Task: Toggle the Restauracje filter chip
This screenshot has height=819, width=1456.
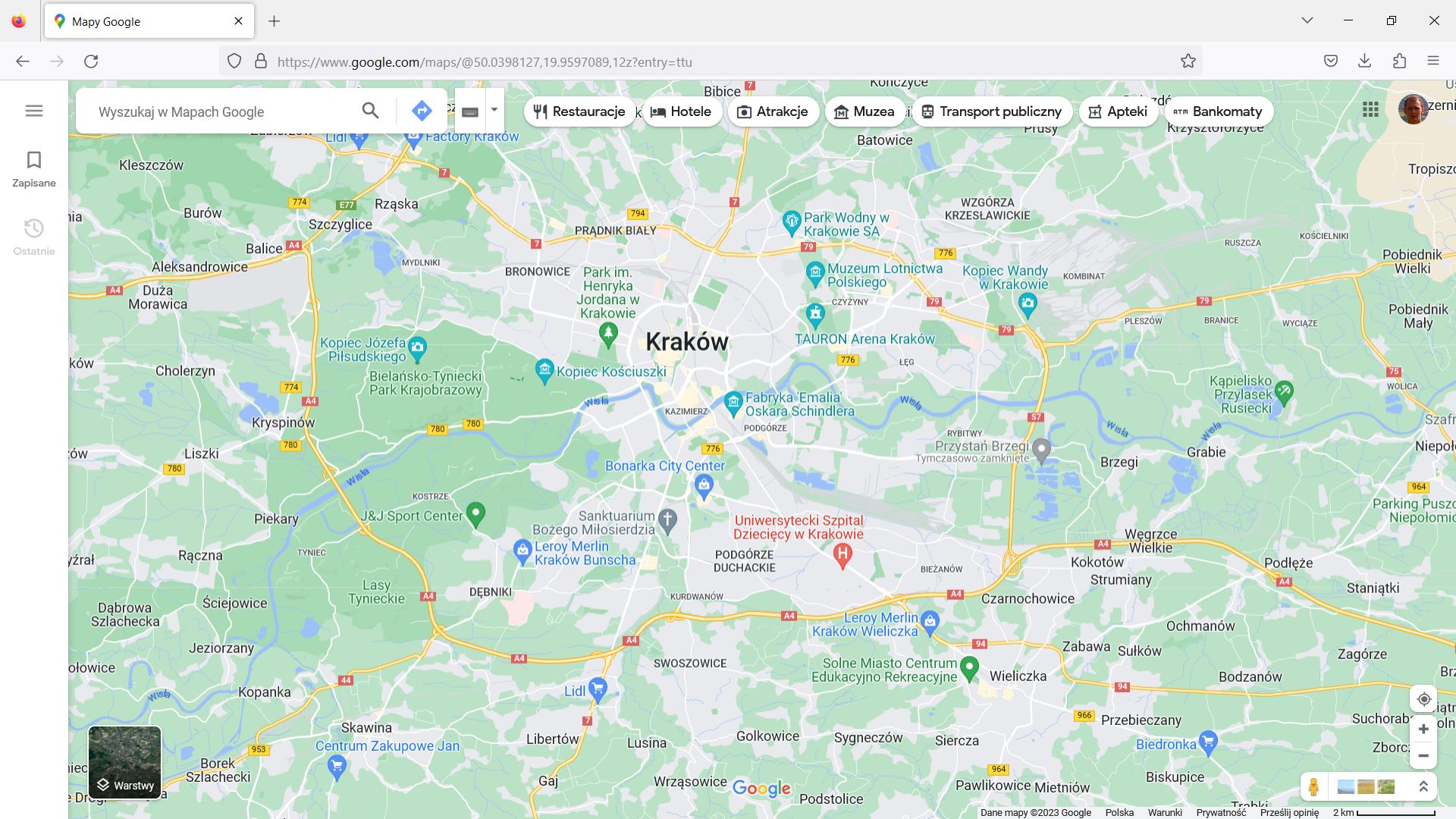Action: click(579, 111)
